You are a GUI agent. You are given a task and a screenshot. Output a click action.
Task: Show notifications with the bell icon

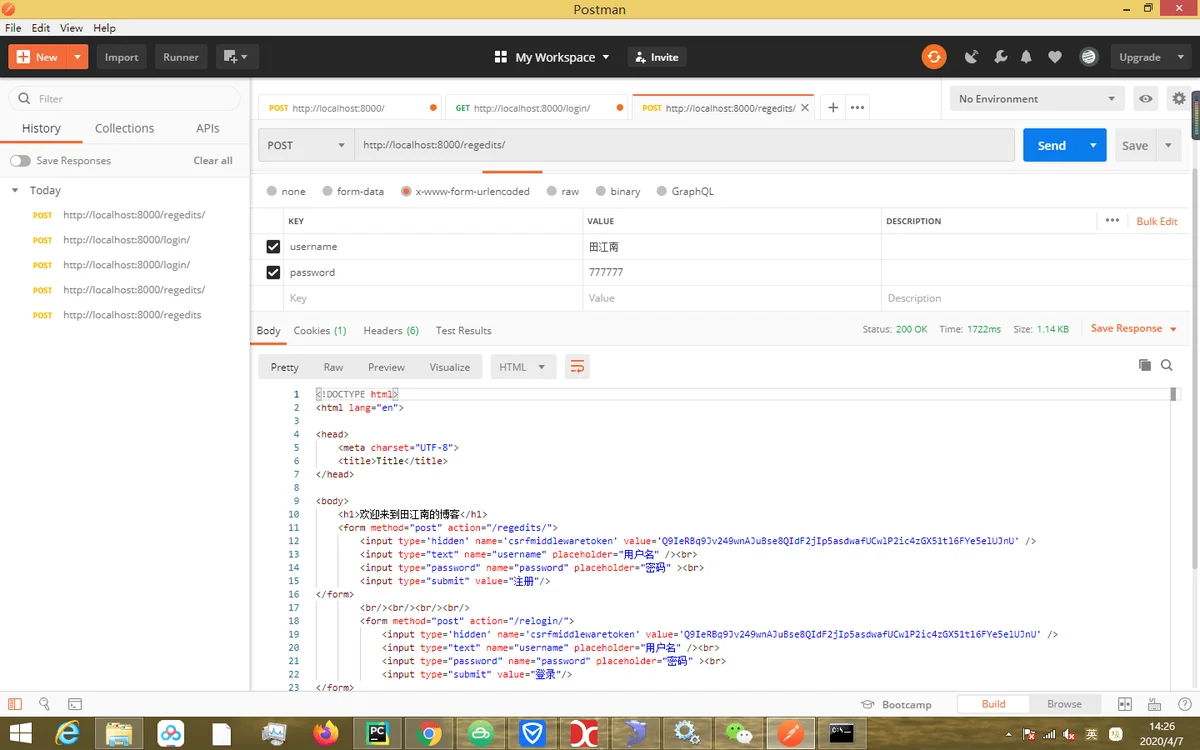click(1026, 57)
